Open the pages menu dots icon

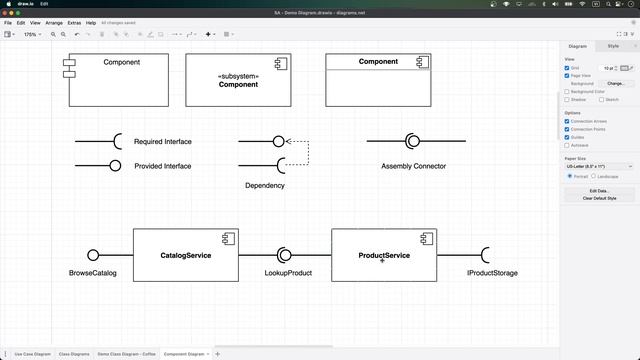point(5,354)
